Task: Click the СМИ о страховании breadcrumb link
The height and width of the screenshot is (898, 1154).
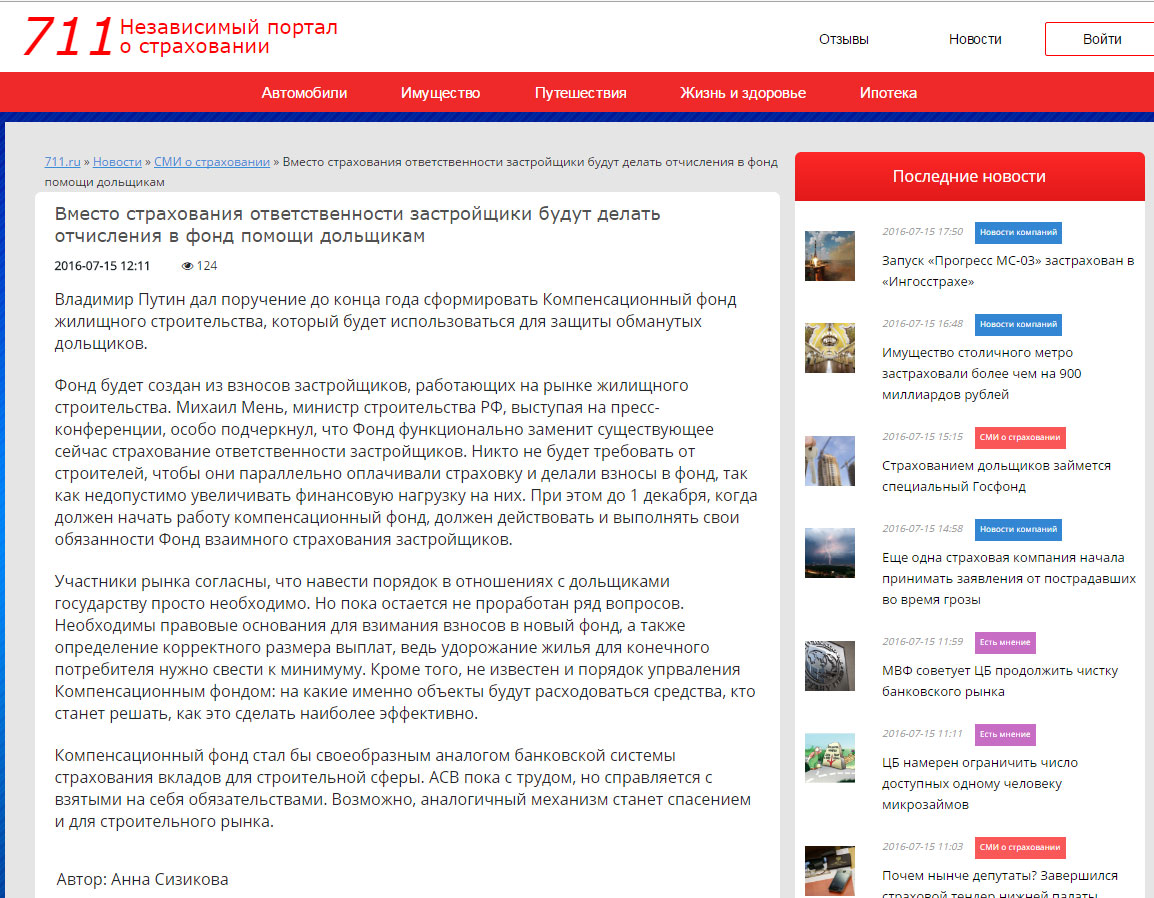Action: point(212,162)
